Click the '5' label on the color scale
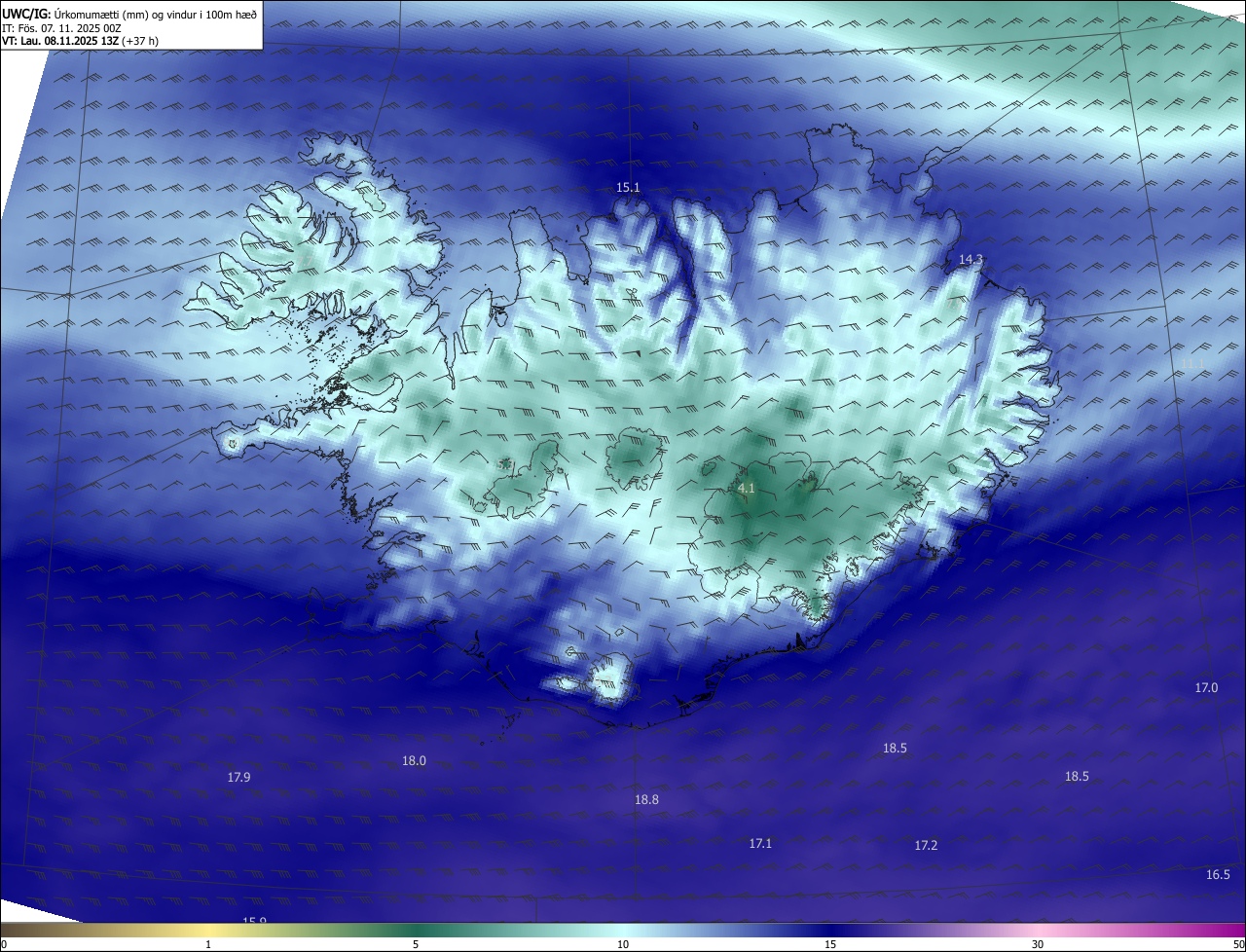Screen dimensions: 1246x952 (416, 944)
